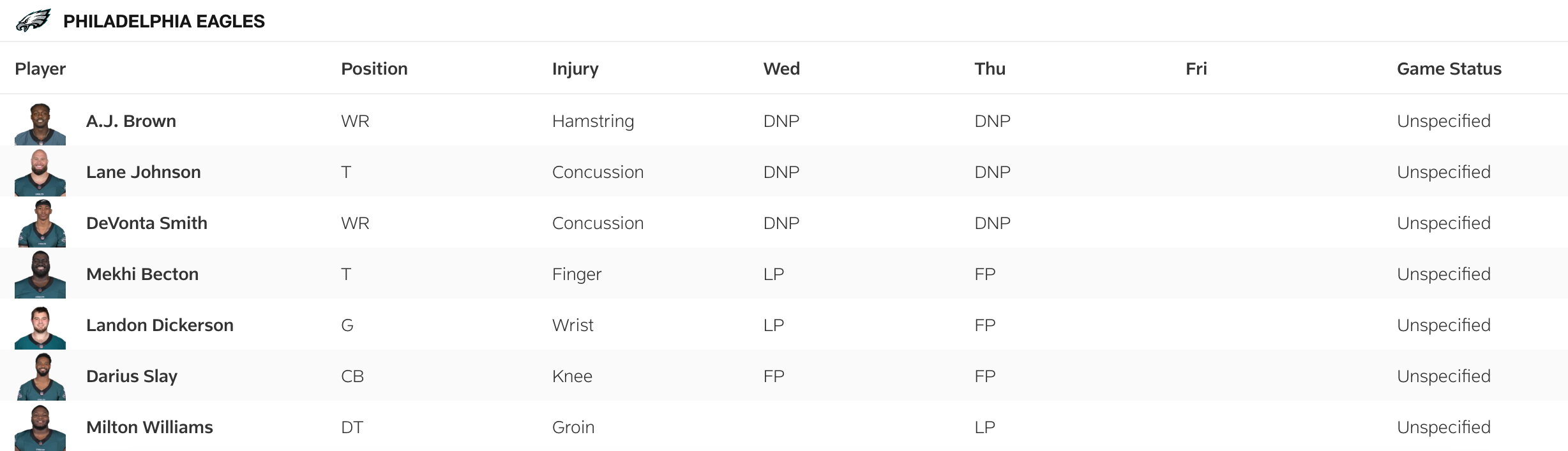Click the Injury column header

point(575,69)
